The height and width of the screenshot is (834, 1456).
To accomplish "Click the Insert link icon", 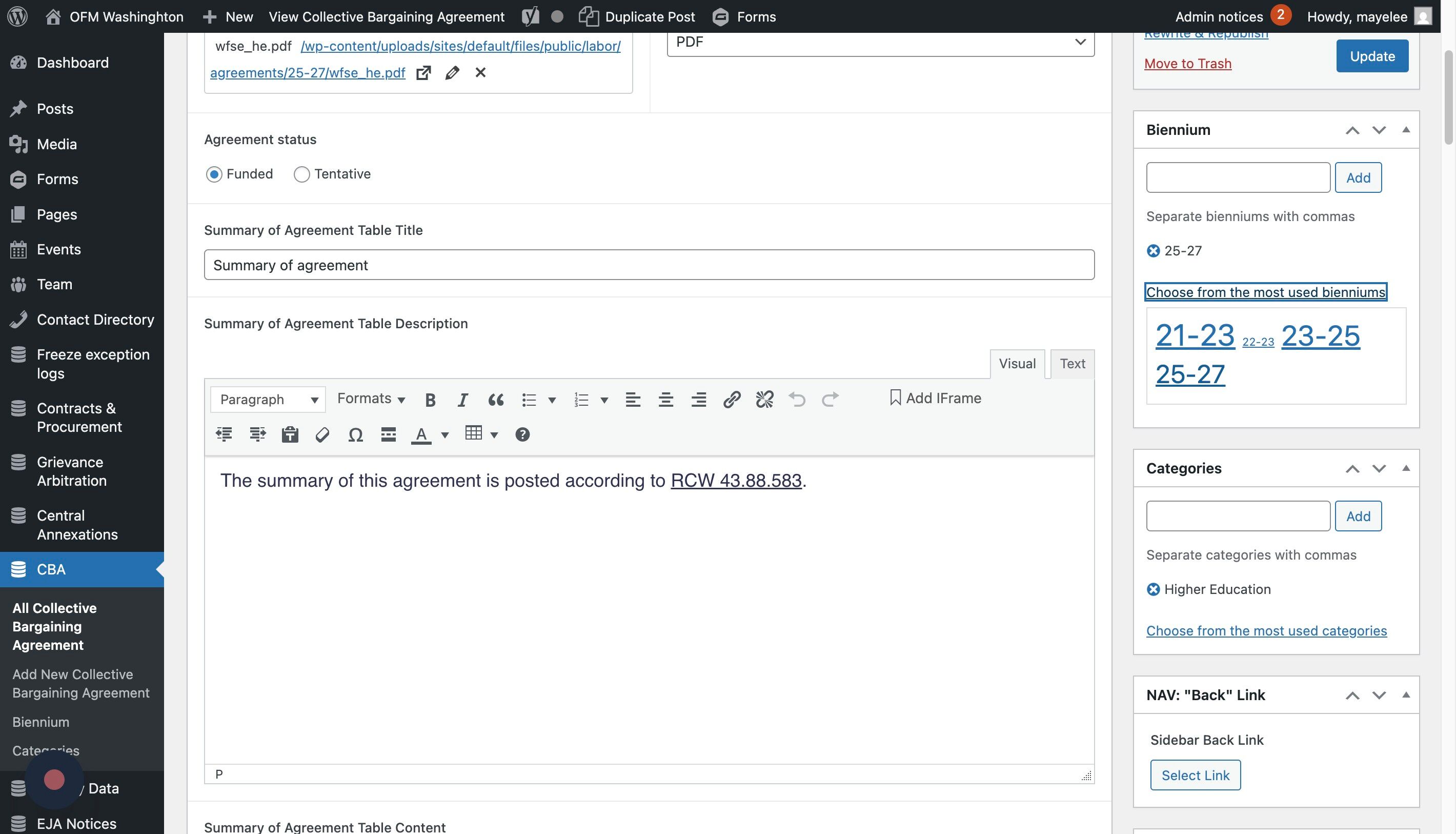I will click(x=731, y=399).
